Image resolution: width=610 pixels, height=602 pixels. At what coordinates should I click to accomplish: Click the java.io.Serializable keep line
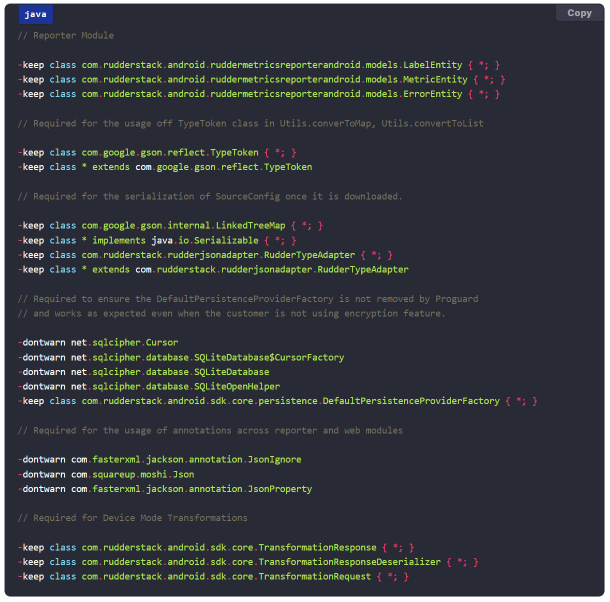point(157,240)
